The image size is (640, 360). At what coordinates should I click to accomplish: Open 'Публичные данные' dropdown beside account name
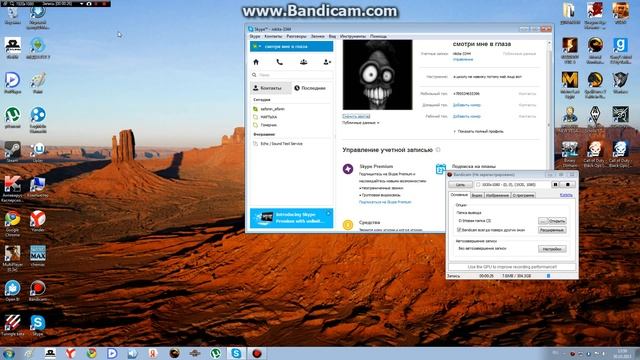click(519, 54)
